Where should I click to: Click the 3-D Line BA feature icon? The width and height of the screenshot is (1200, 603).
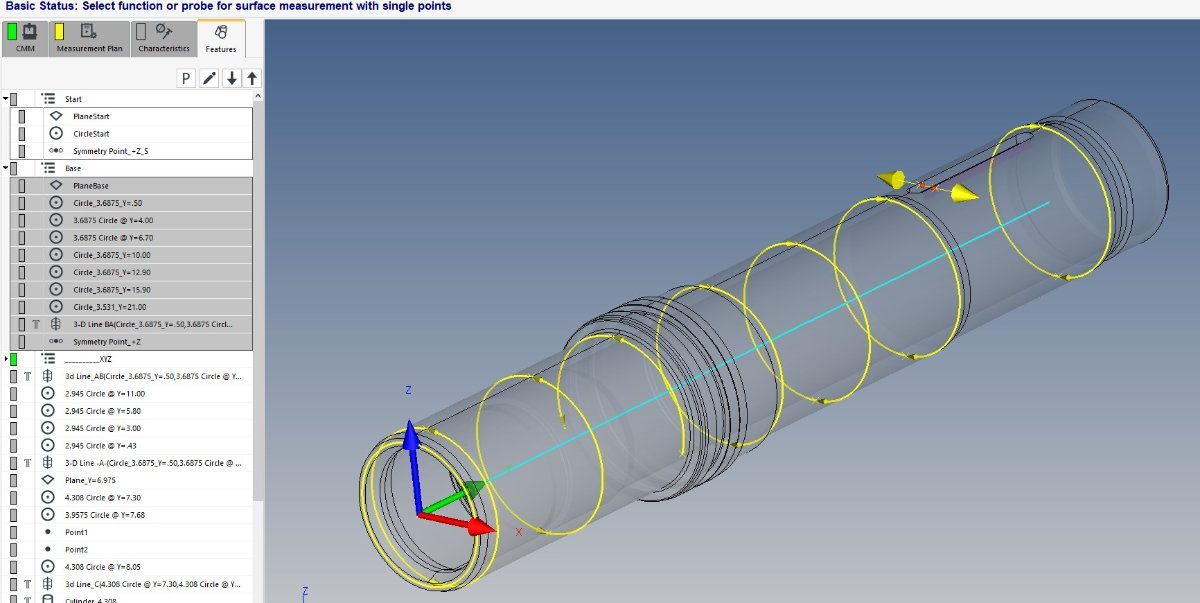pyautogui.click(x=56, y=324)
